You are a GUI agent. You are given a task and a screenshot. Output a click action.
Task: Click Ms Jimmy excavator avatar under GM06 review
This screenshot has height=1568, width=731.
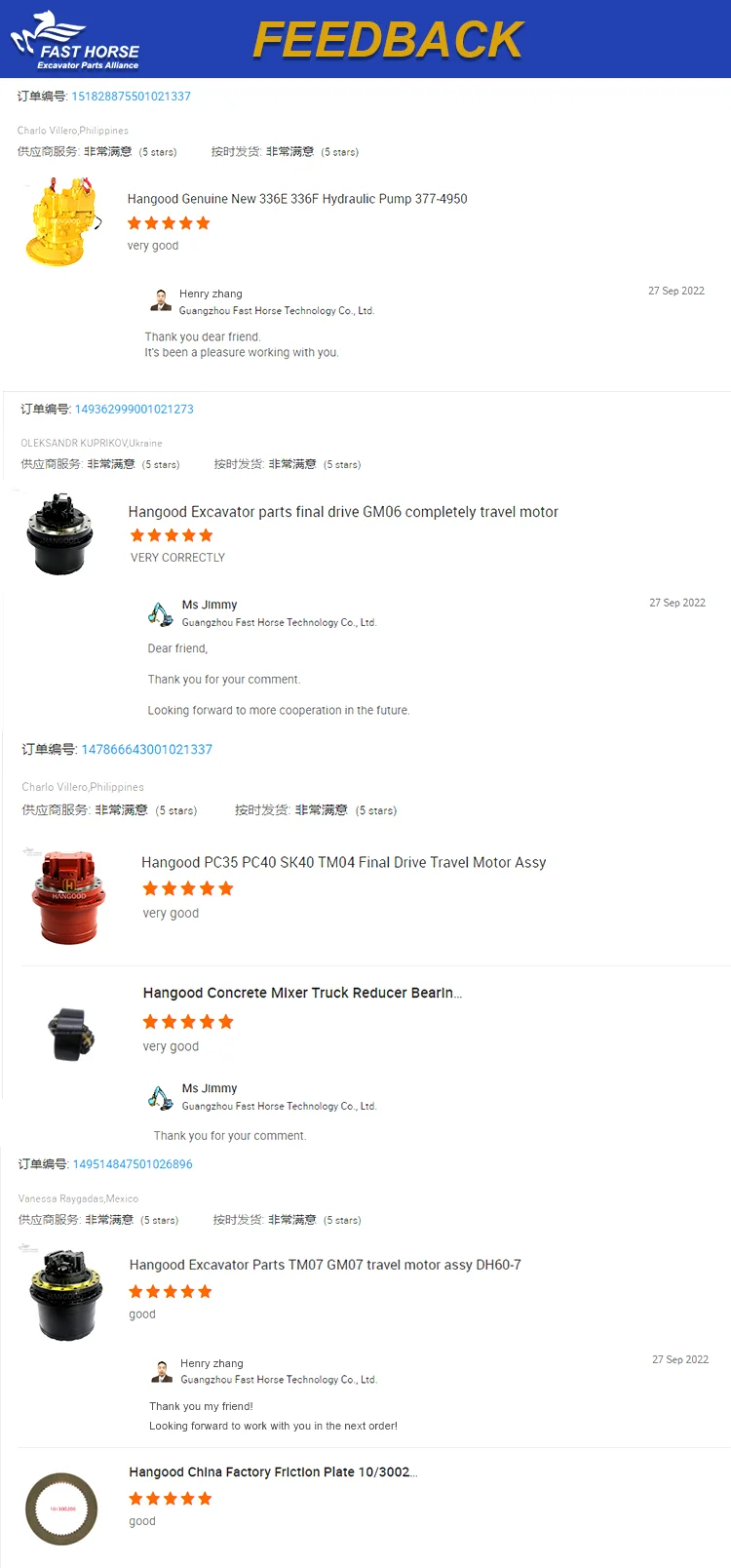click(161, 613)
